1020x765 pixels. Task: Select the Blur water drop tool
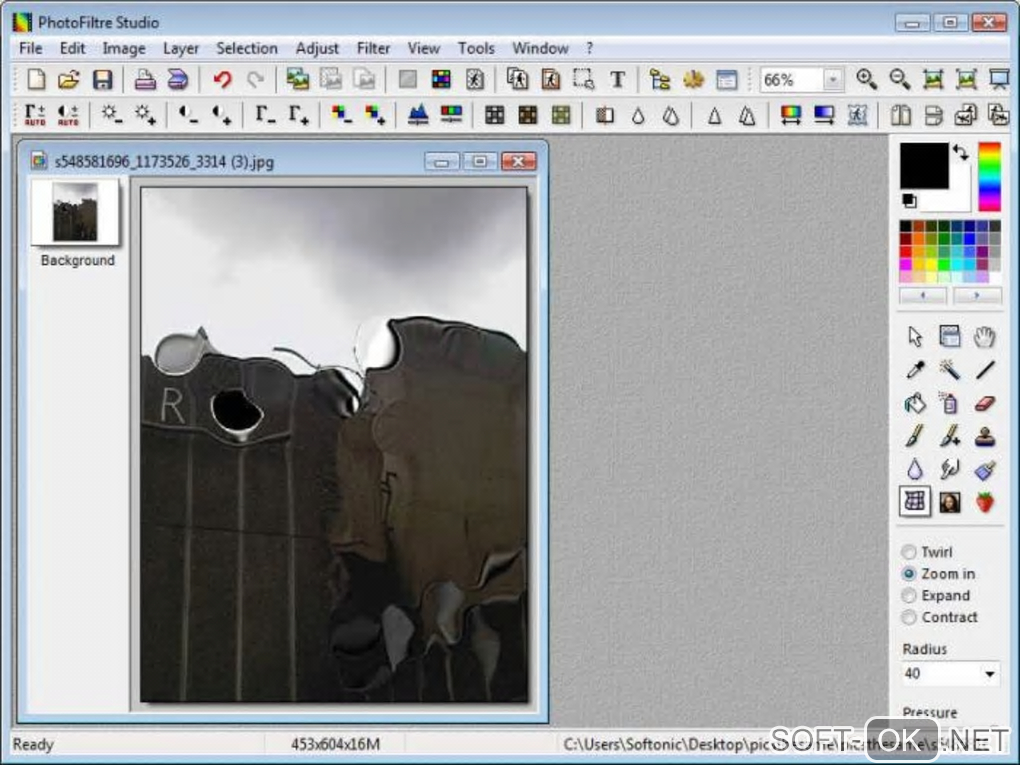915,469
